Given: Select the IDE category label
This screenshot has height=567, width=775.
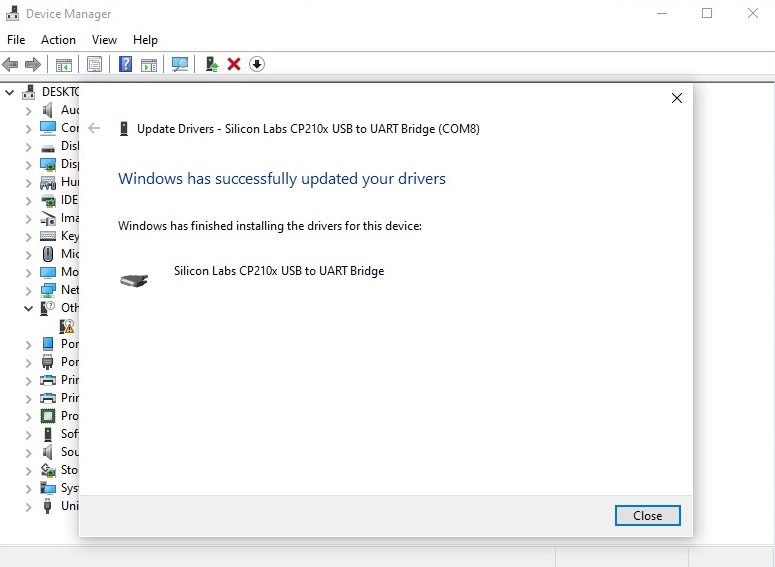Looking at the screenshot, I should (70, 200).
